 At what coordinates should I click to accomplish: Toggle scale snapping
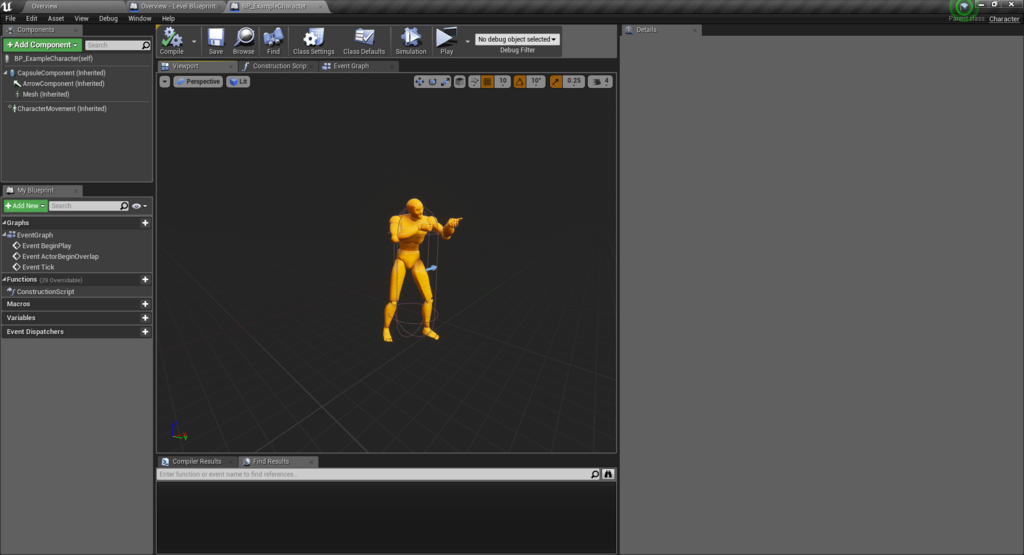click(x=556, y=82)
